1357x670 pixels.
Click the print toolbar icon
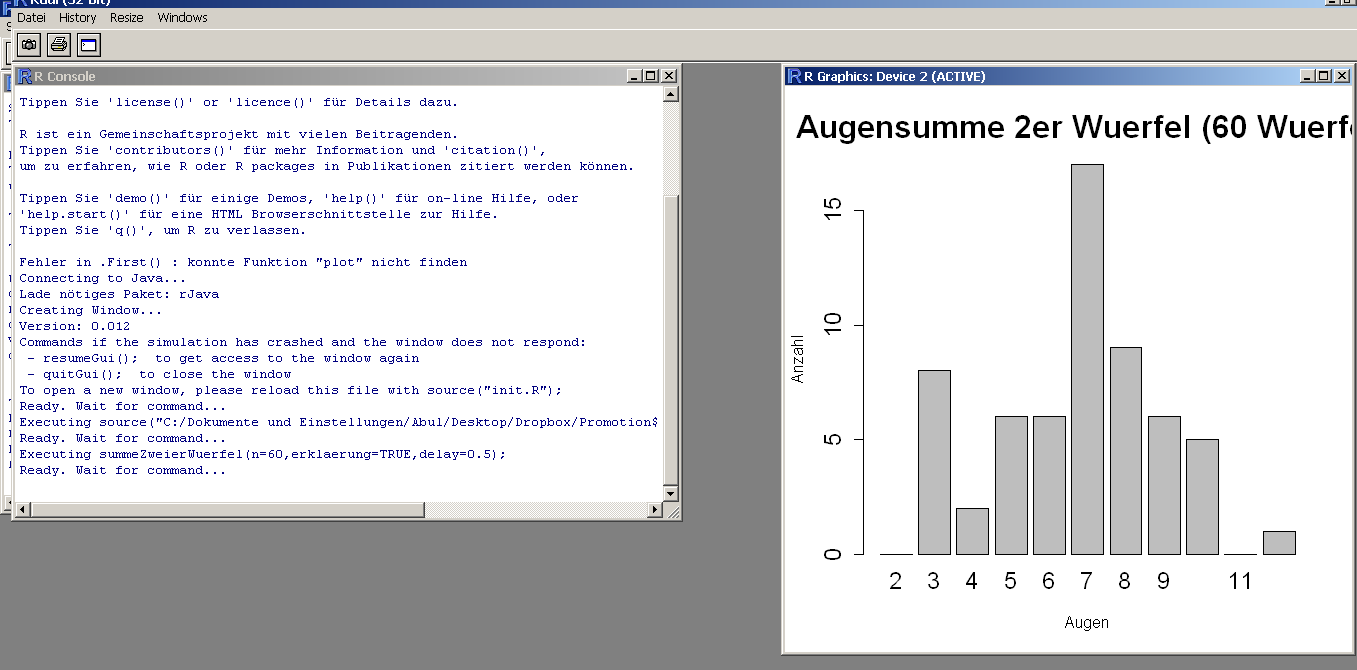pyautogui.click(x=59, y=45)
